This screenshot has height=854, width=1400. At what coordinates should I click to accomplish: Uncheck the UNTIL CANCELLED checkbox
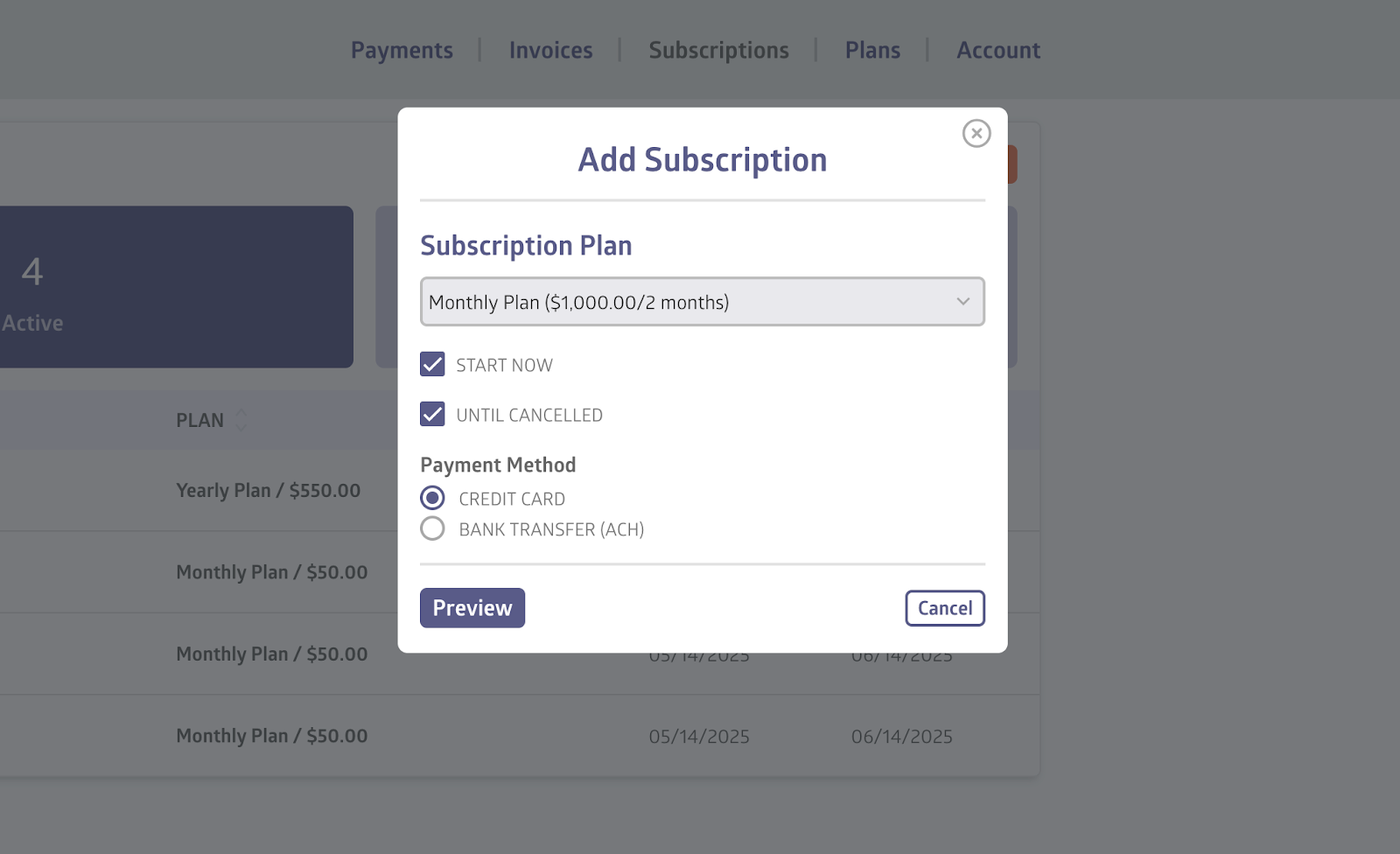[432, 414]
